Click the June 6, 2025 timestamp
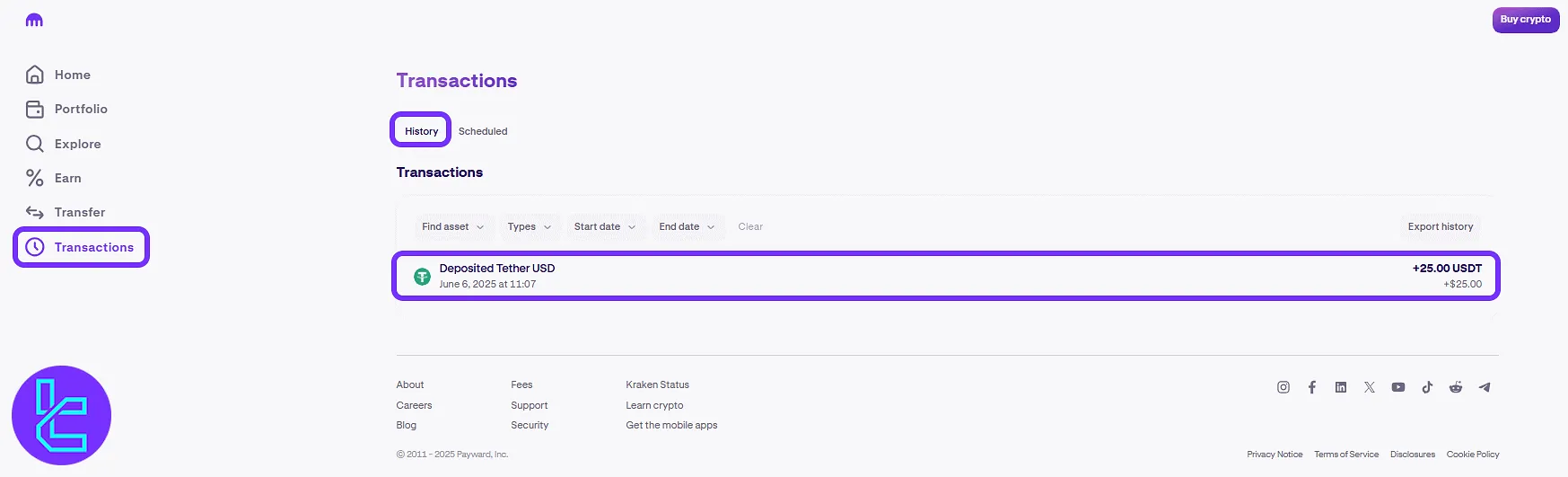The width and height of the screenshot is (1568, 477). click(487, 284)
